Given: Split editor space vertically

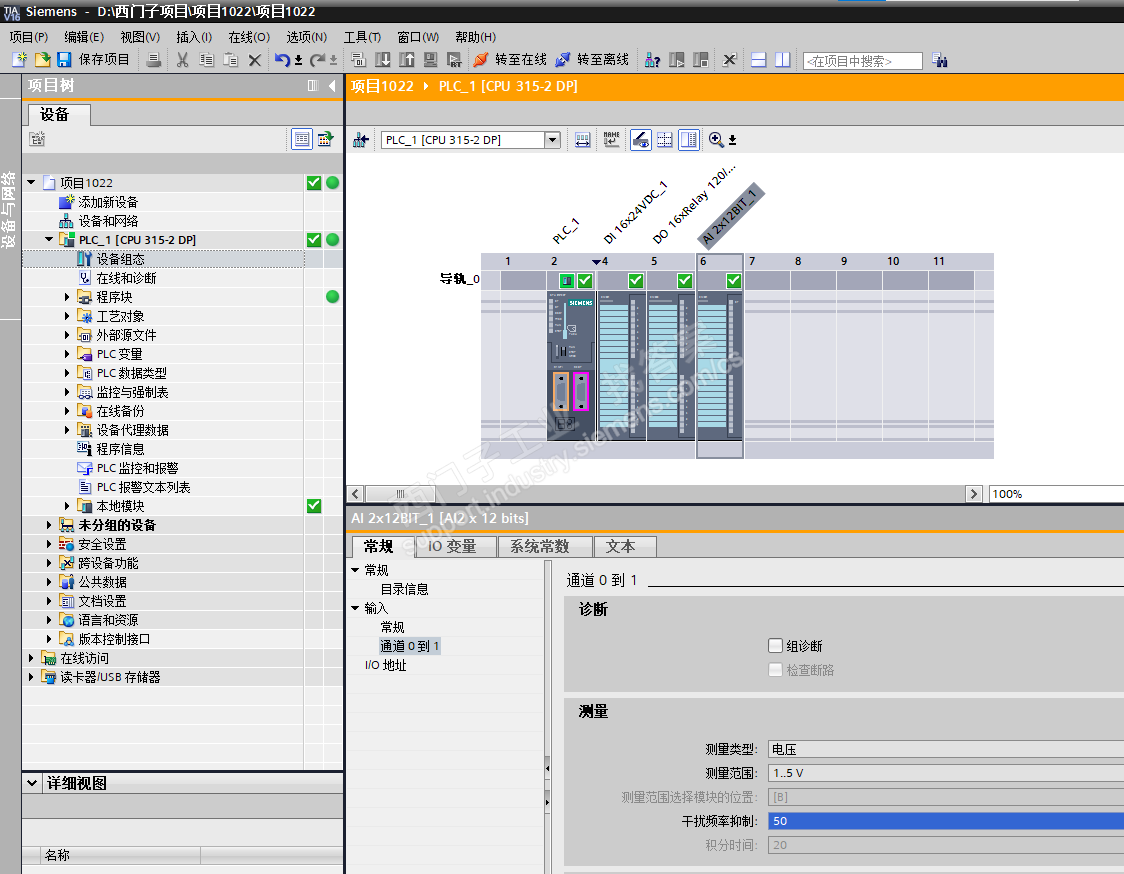Looking at the screenshot, I should click(782, 60).
